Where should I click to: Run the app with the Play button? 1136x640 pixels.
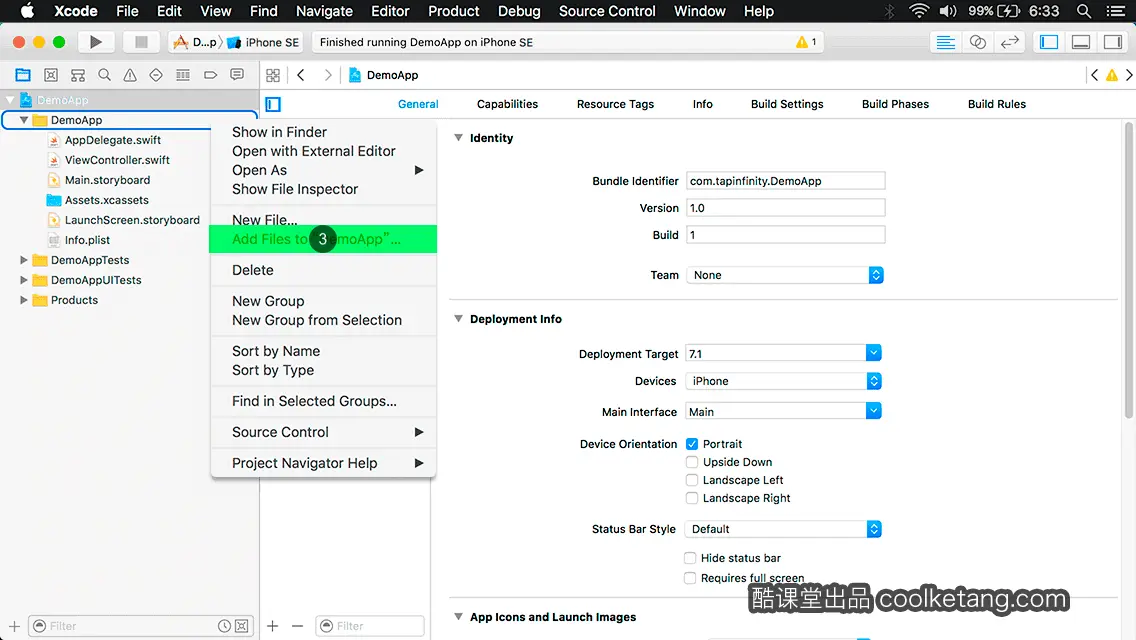click(95, 42)
